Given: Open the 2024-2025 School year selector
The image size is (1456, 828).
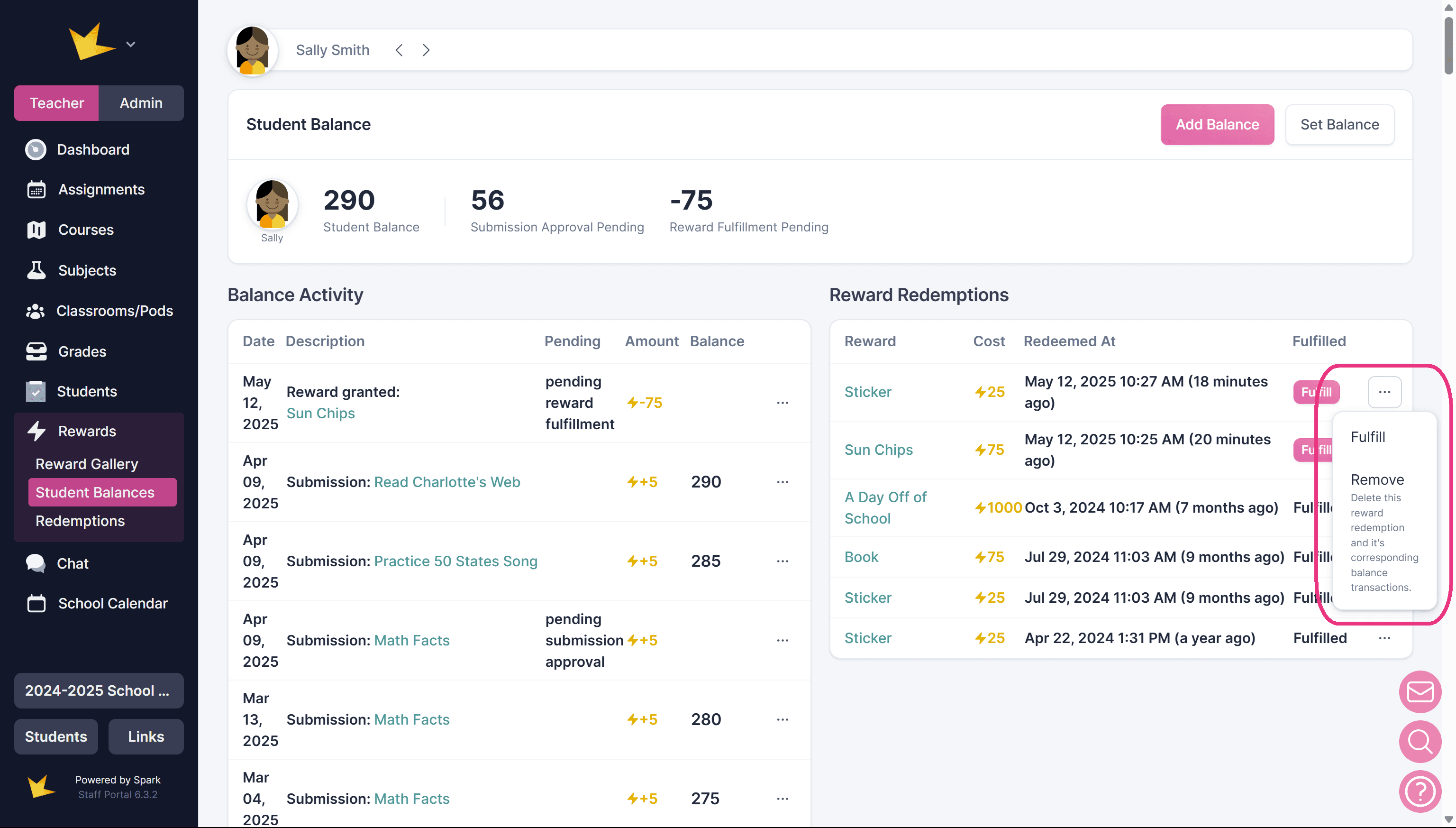Looking at the screenshot, I should pos(98,690).
